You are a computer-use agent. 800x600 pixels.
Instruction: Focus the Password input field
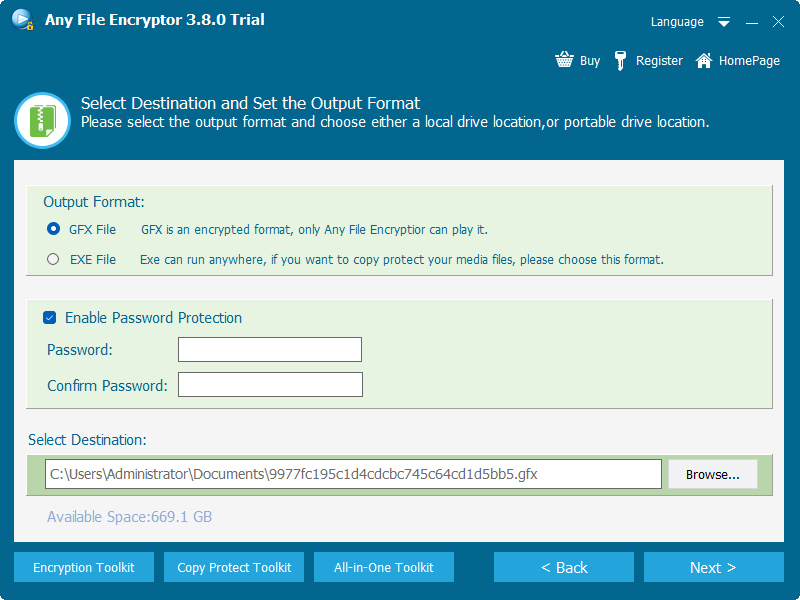click(x=270, y=349)
